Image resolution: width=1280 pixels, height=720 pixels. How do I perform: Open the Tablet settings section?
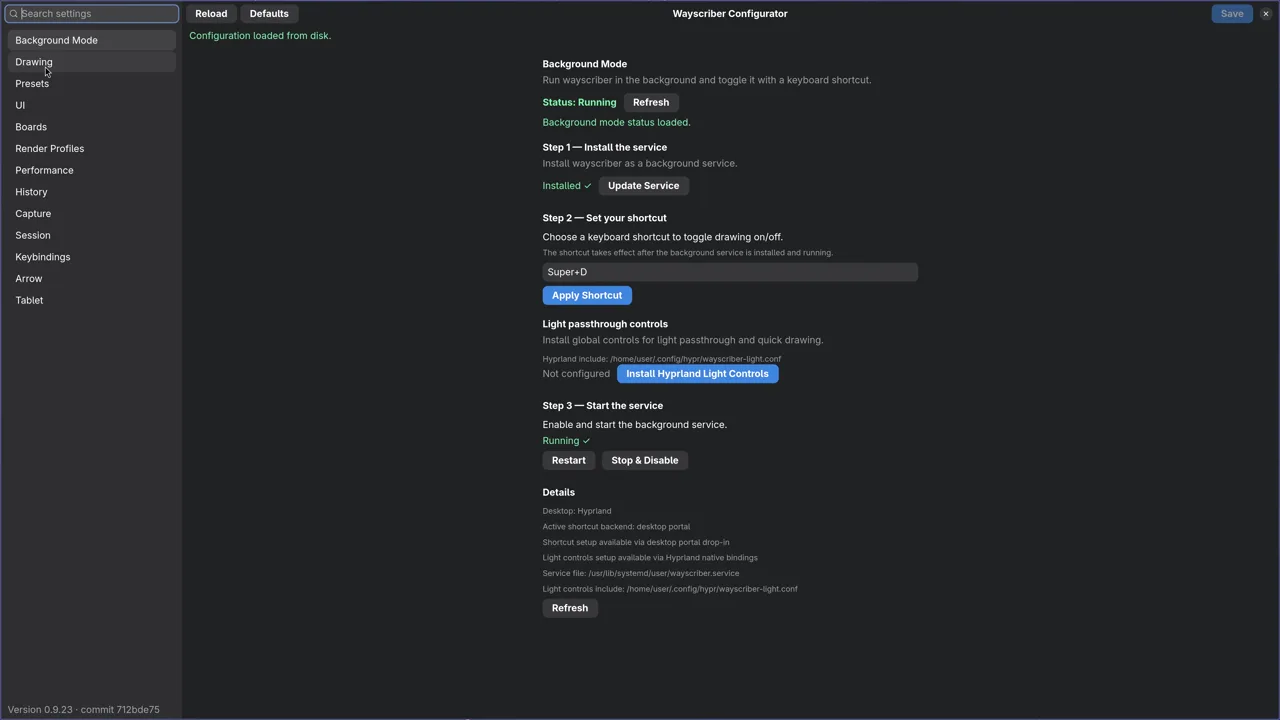pos(92,300)
